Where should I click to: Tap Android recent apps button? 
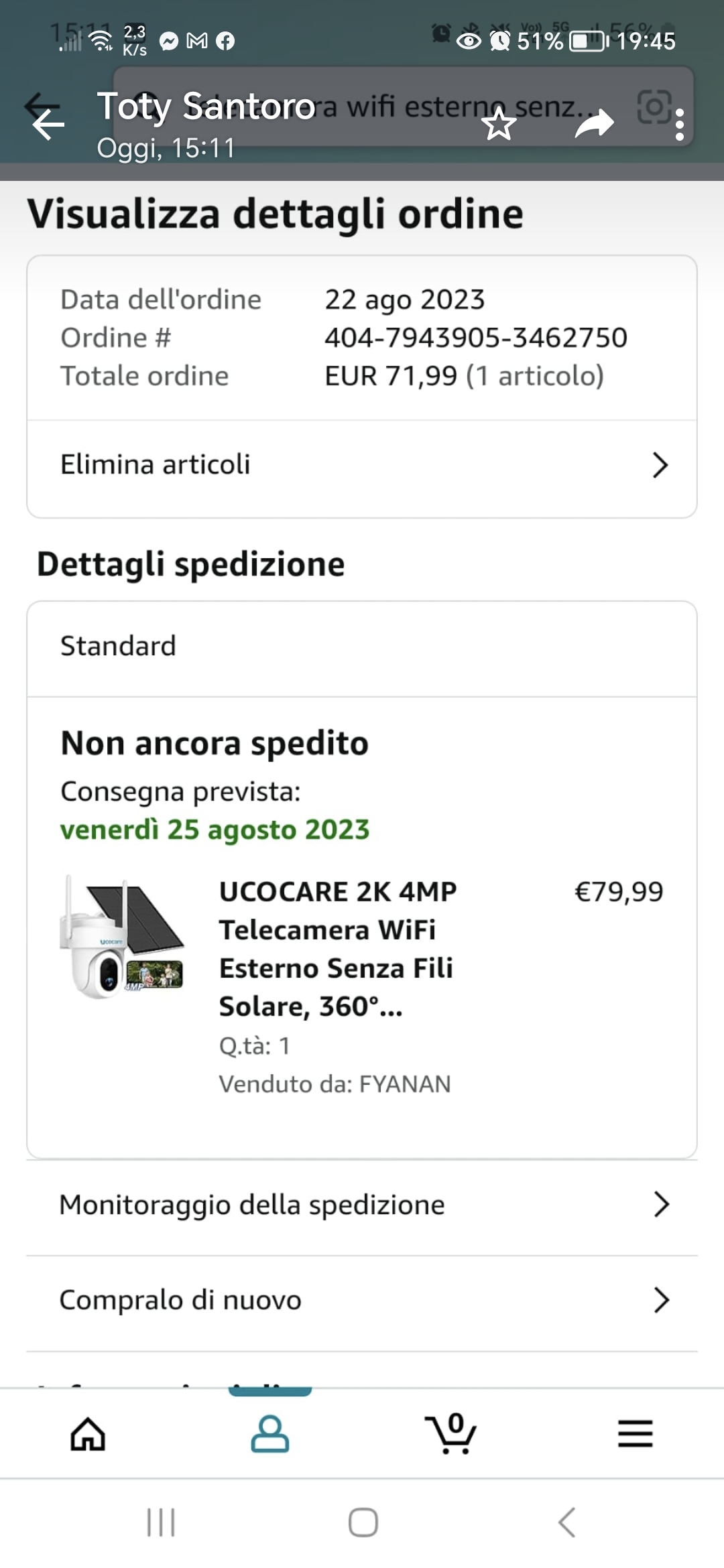[x=161, y=1522]
